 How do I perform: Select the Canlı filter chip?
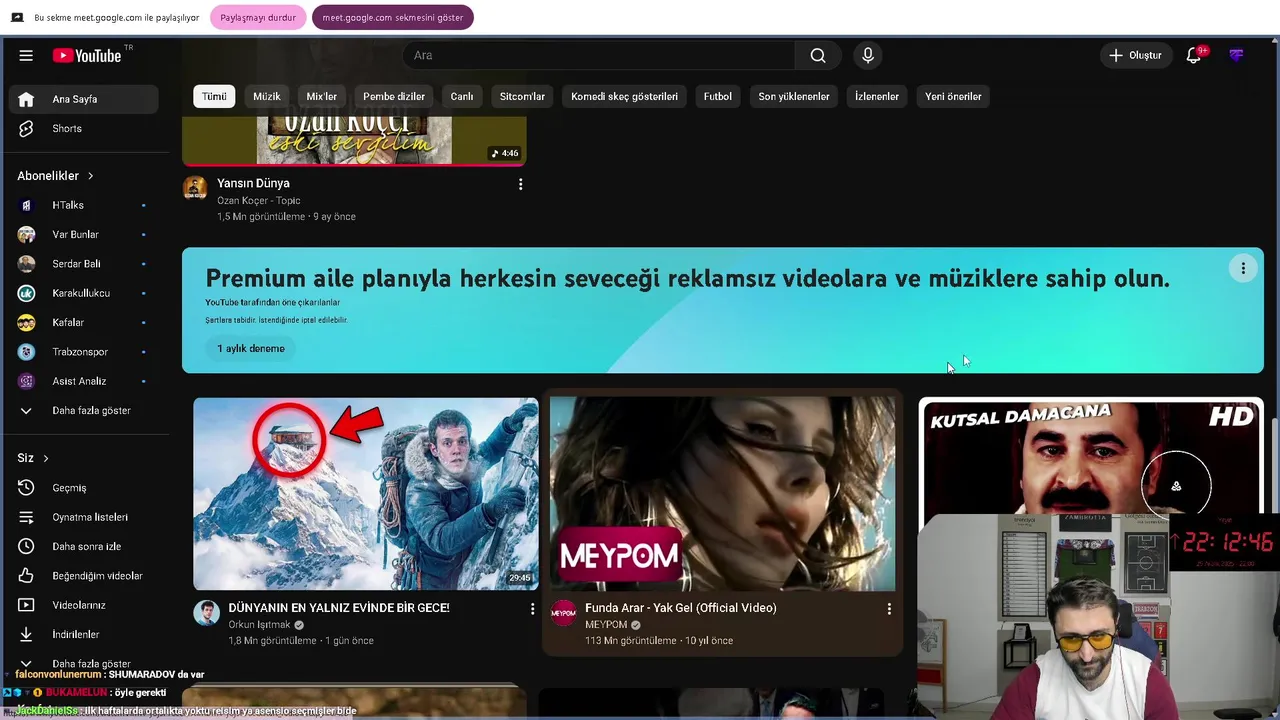tap(462, 97)
